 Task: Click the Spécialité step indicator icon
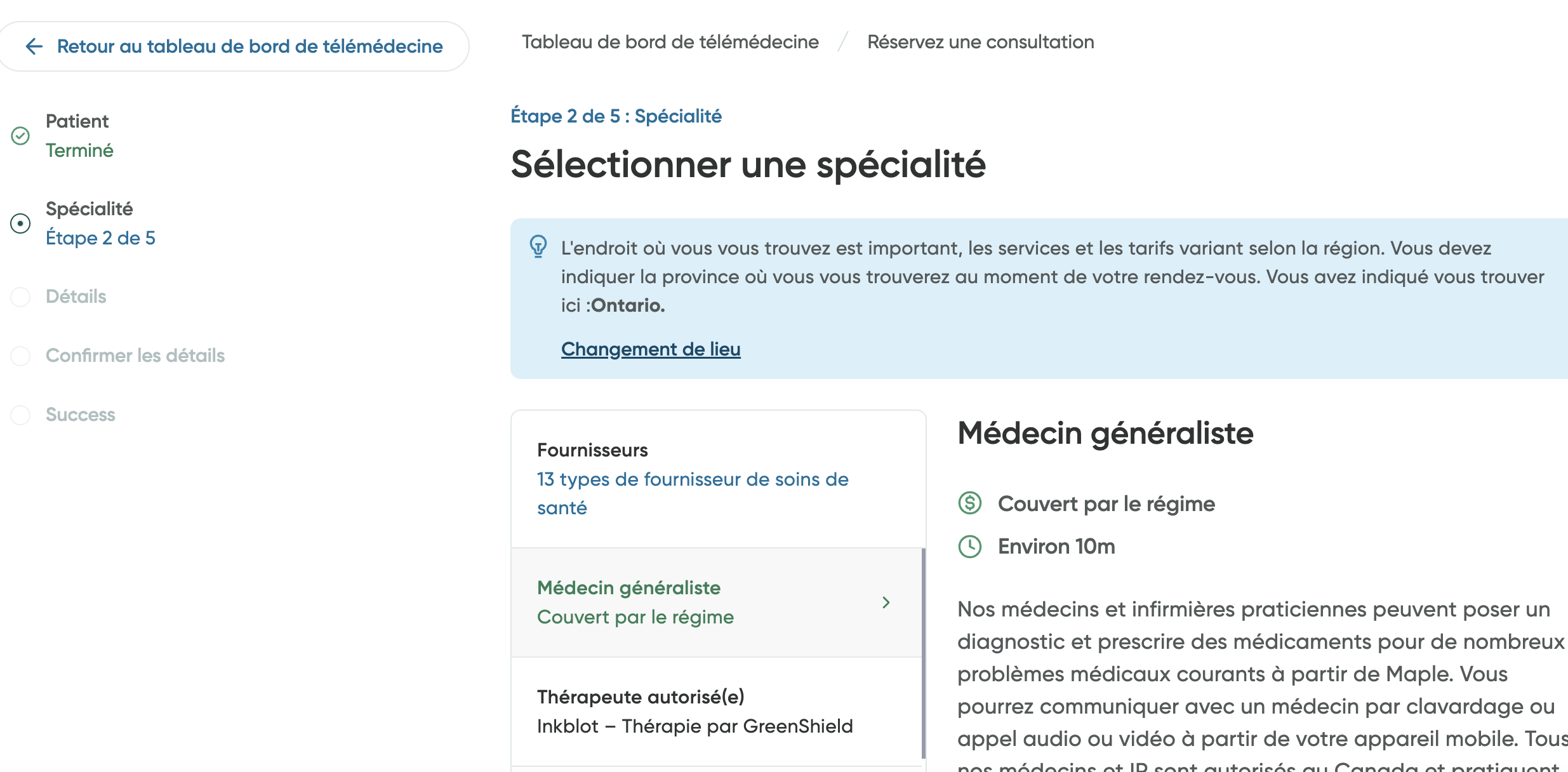point(21,223)
